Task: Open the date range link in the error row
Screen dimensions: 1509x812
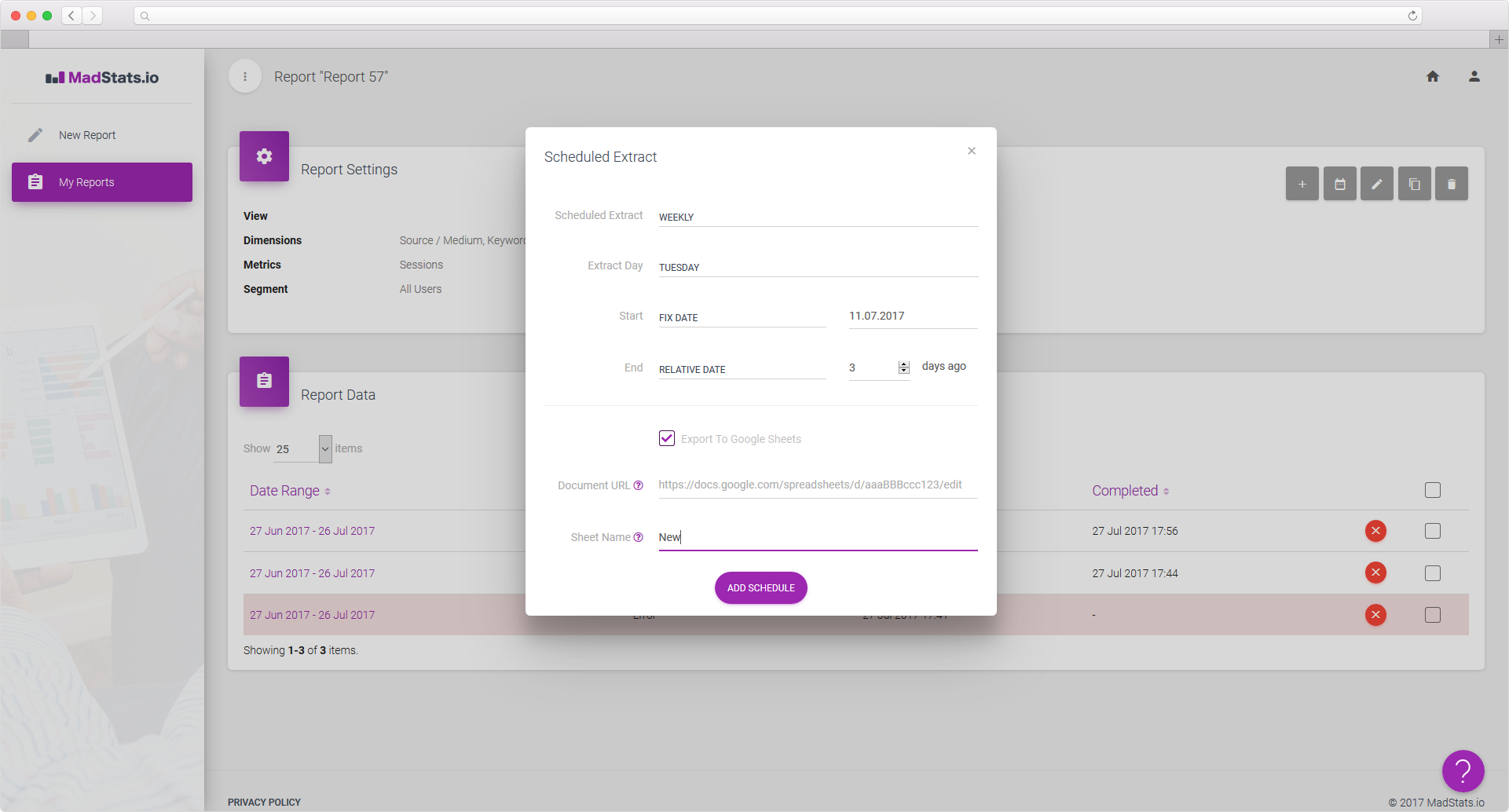Action: [312, 615]
